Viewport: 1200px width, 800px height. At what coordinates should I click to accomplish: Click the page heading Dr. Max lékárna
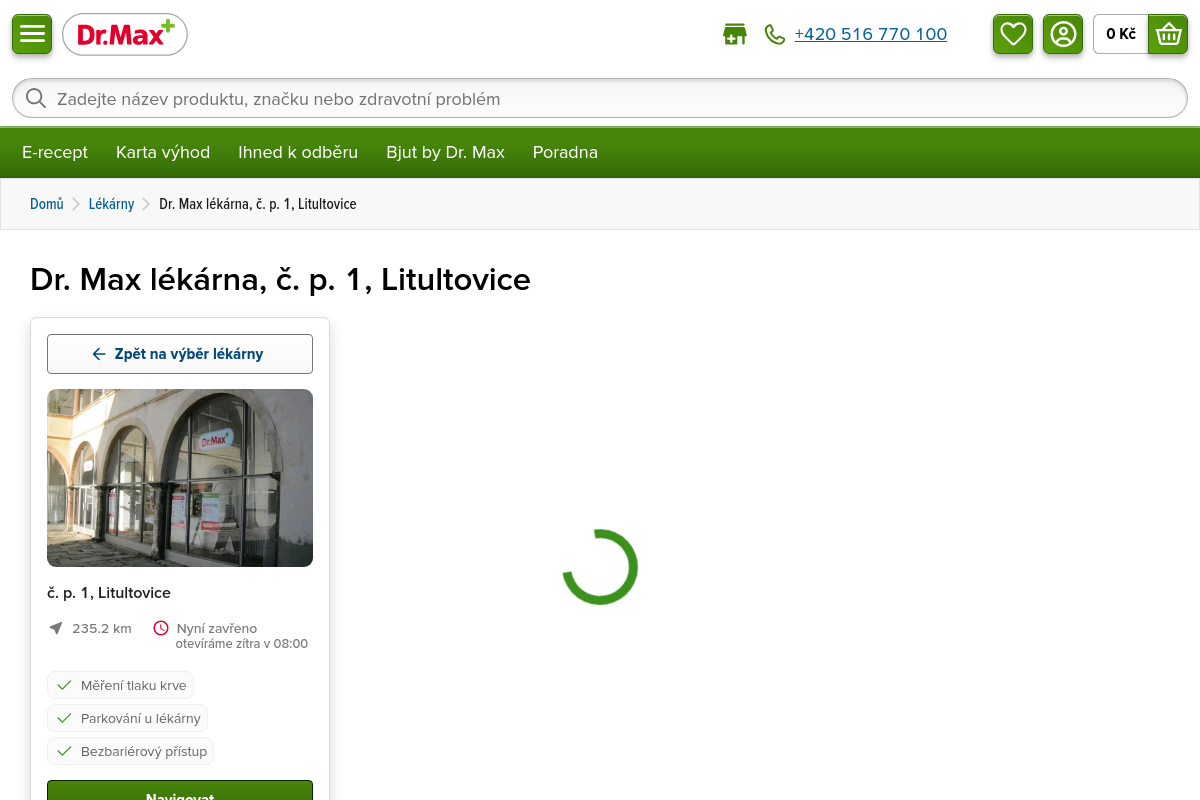tap(280, 279)
